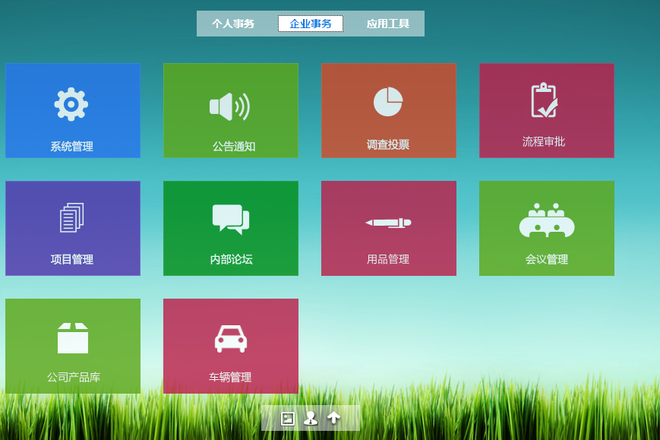Open 车辆管理 car tile

coord(230,339)
